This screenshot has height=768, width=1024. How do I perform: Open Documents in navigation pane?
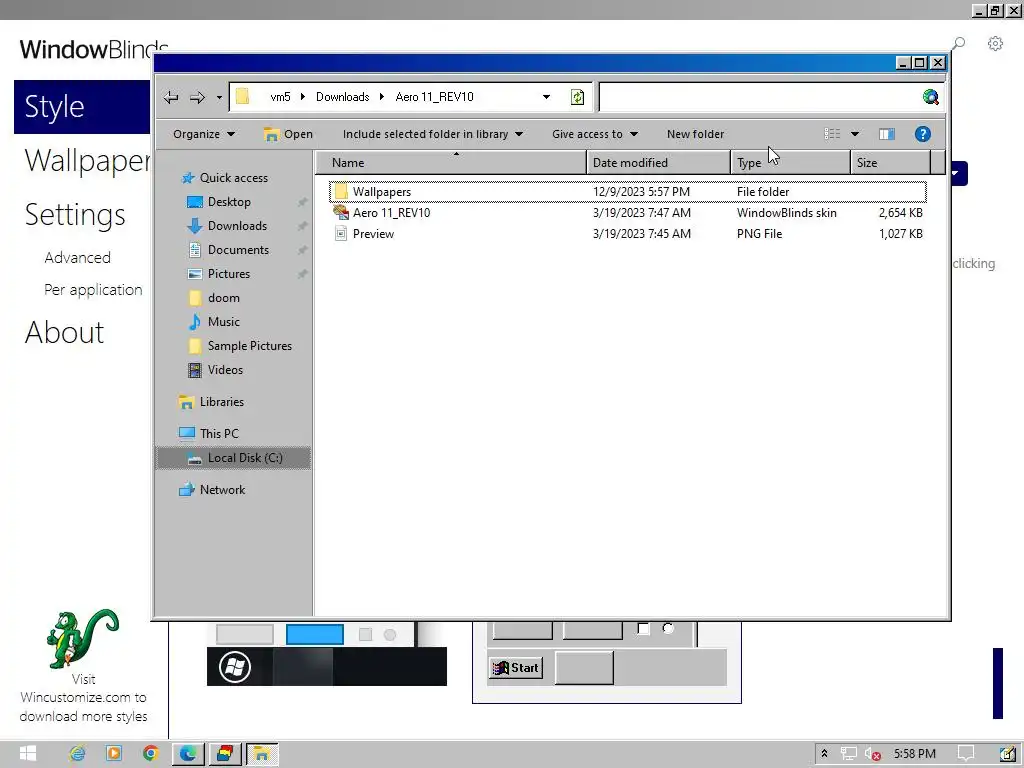228,250
